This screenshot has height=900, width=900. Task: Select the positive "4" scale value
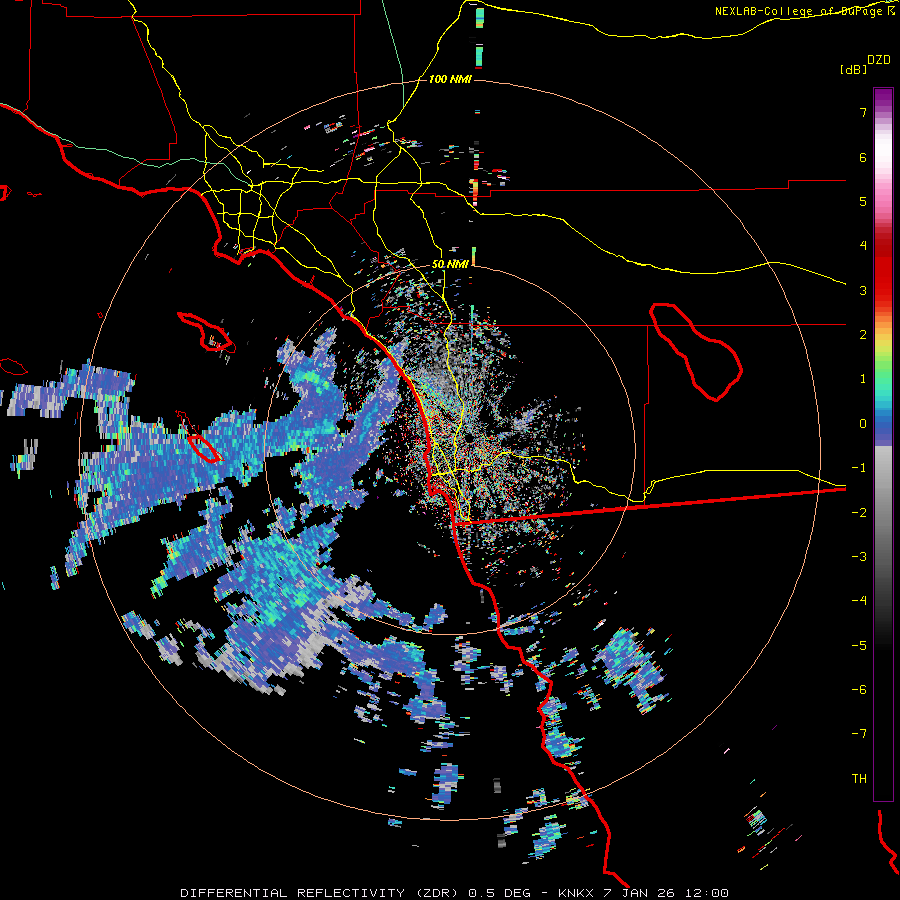tap(863, 246)
